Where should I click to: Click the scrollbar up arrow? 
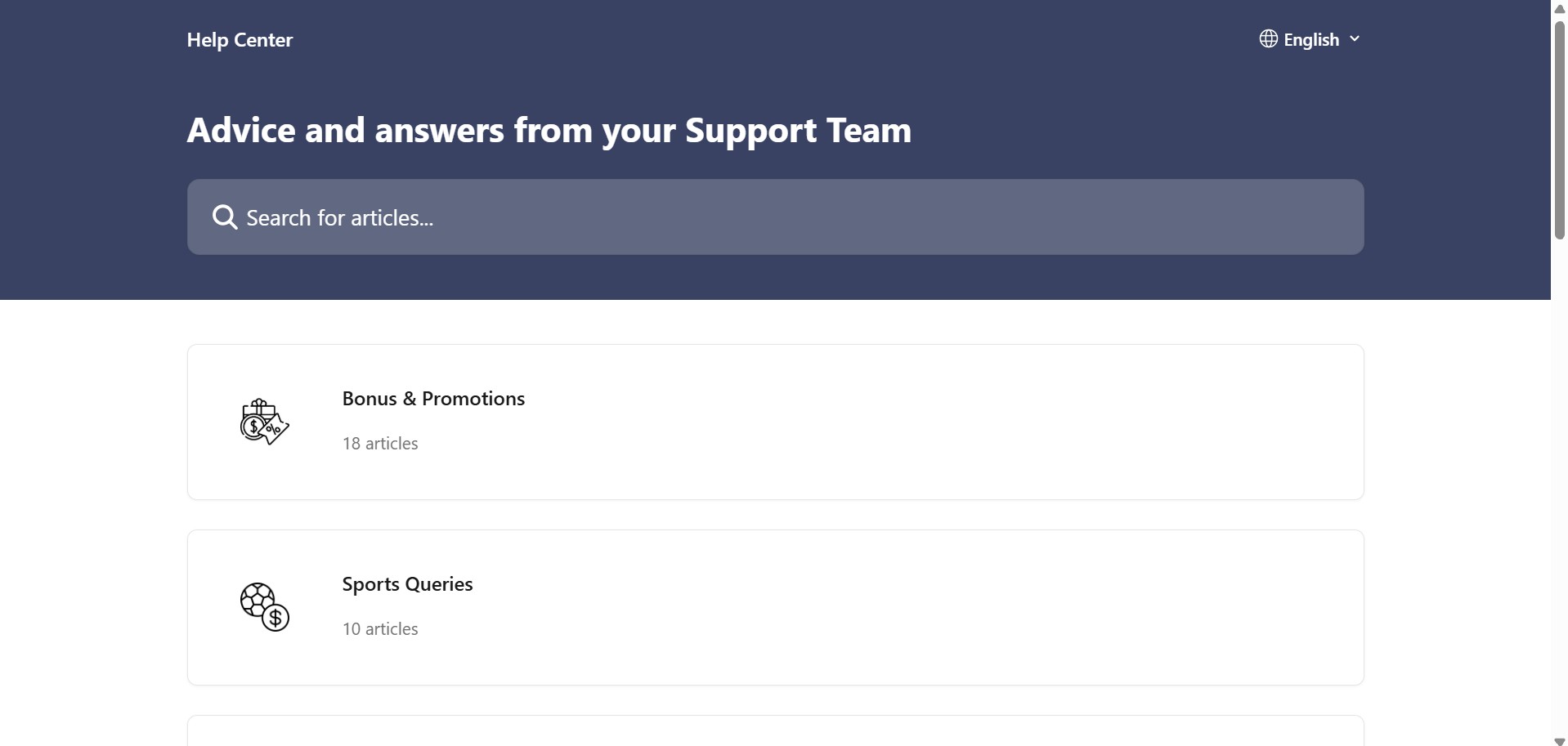coord(1559,8)
